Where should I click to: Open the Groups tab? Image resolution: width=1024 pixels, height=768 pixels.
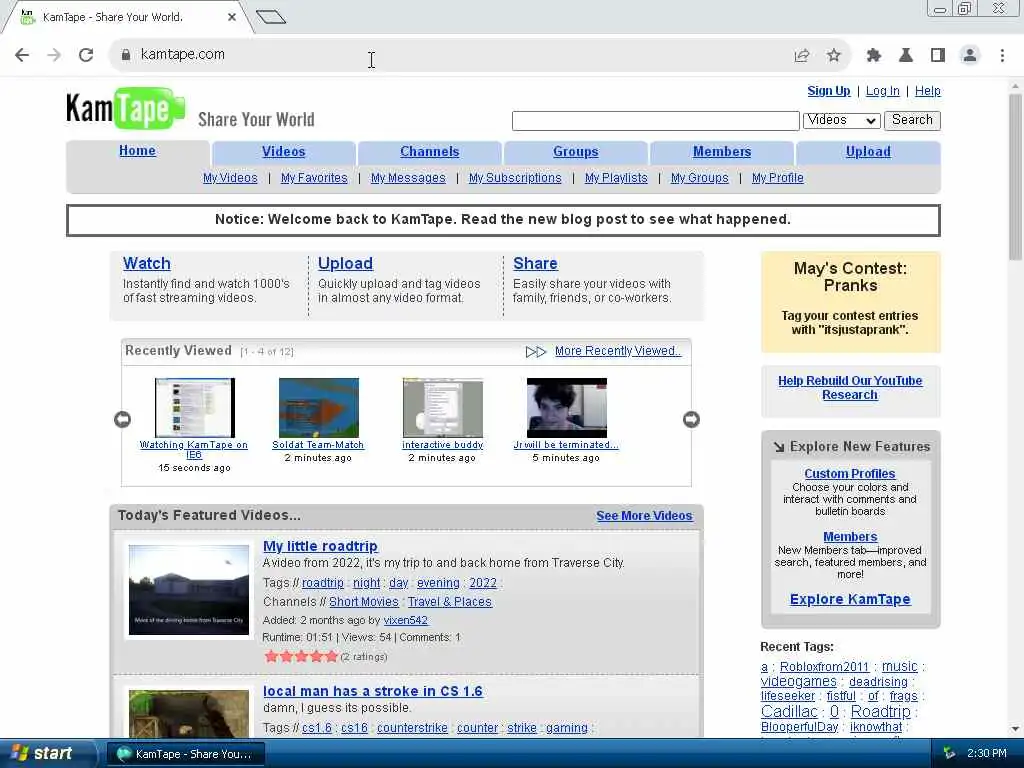tap(575, 152)
